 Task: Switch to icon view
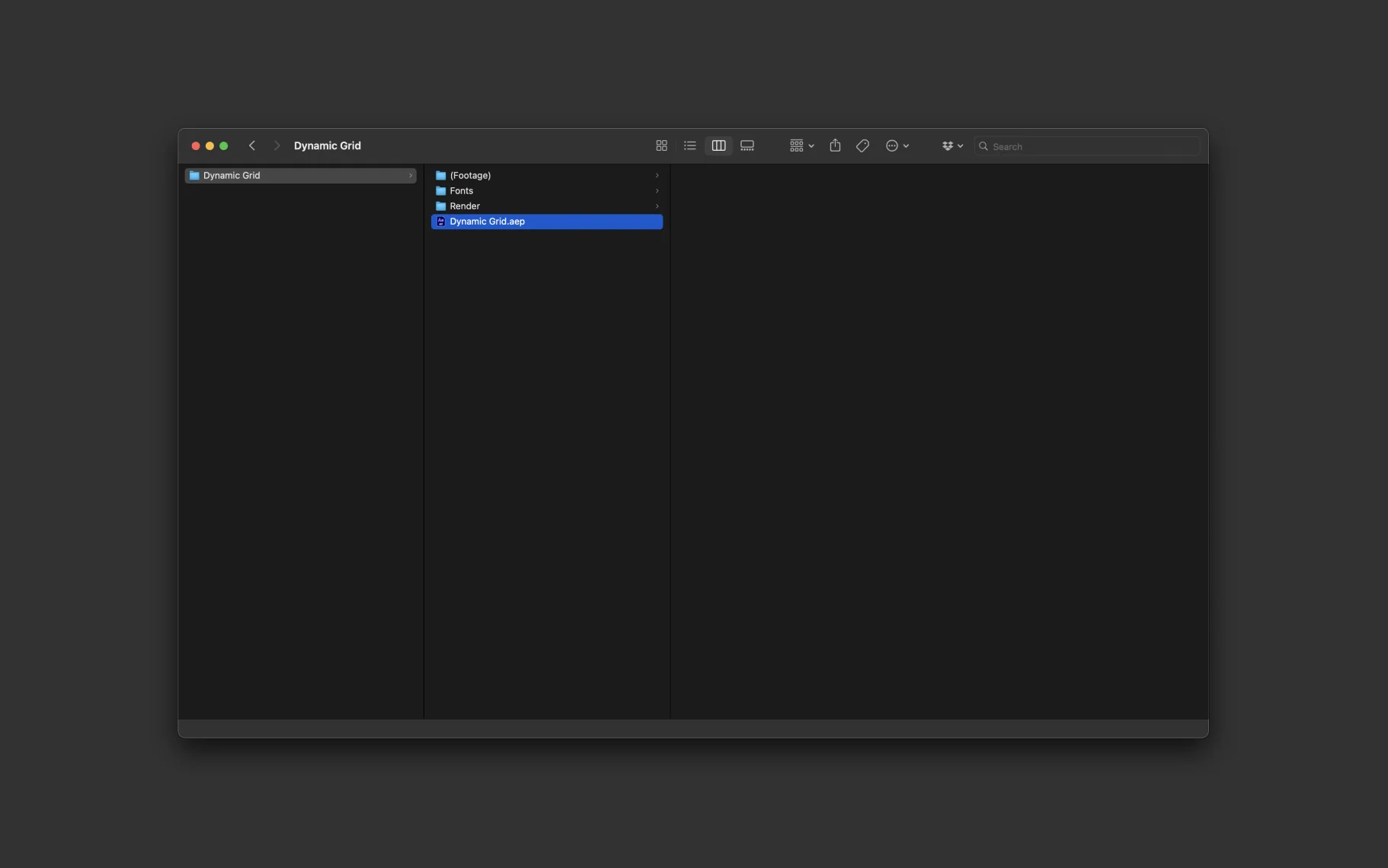pyautogui.click(x=660, y=145)
